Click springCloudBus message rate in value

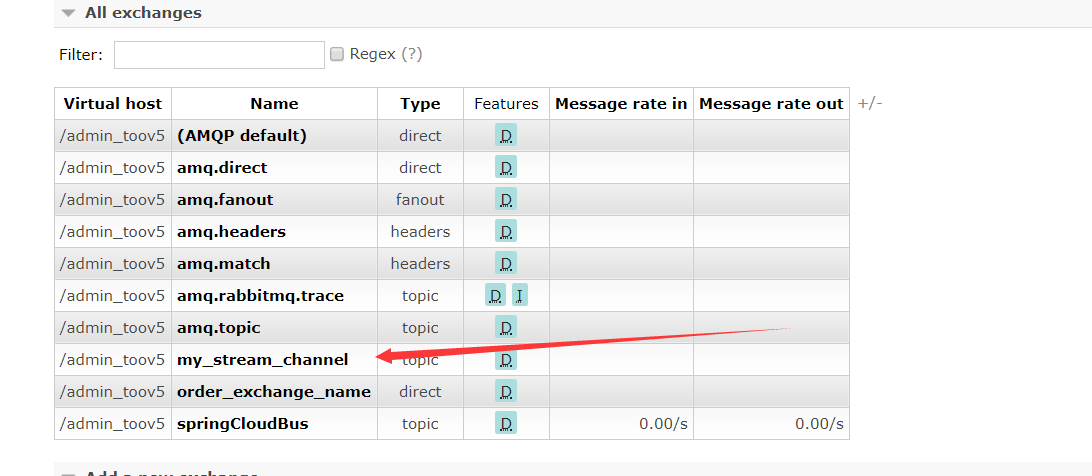click(663, 424)
